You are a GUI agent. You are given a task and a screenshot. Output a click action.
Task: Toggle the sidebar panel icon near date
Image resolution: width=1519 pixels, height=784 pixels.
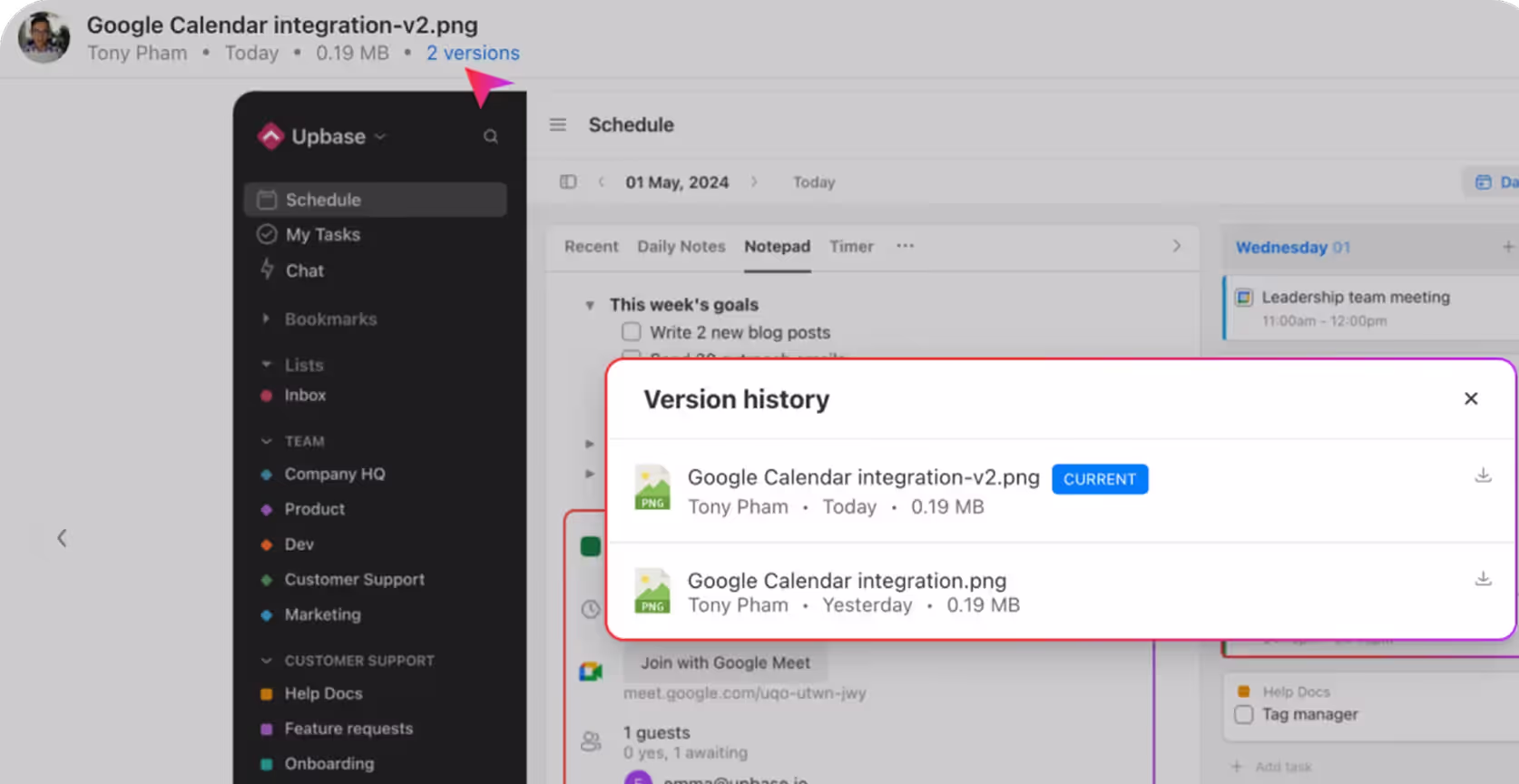click(568, 182)
